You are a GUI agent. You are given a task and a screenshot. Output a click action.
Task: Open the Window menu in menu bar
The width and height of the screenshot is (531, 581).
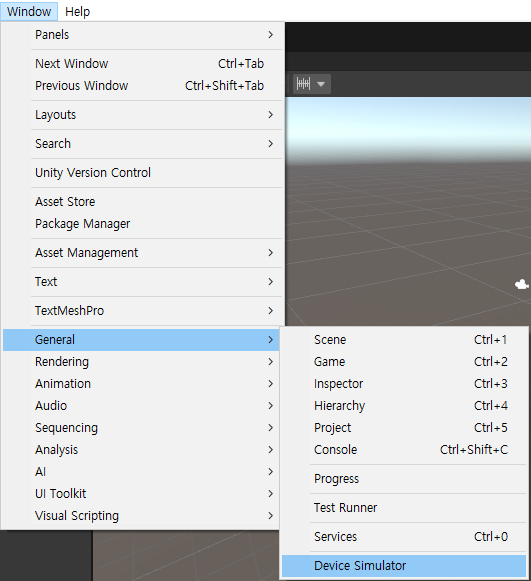29,11
